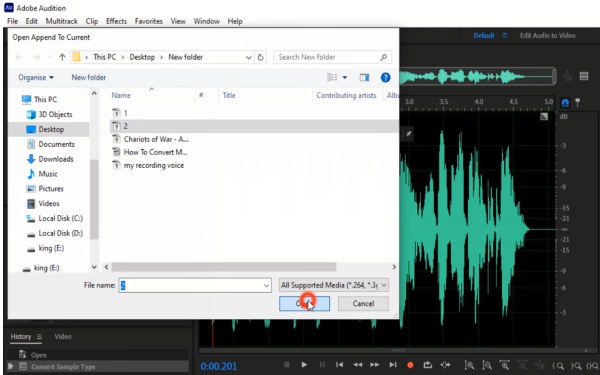Zoom in time icon
This screenshot has height=375, width=600.
click(x=505, y=365)
